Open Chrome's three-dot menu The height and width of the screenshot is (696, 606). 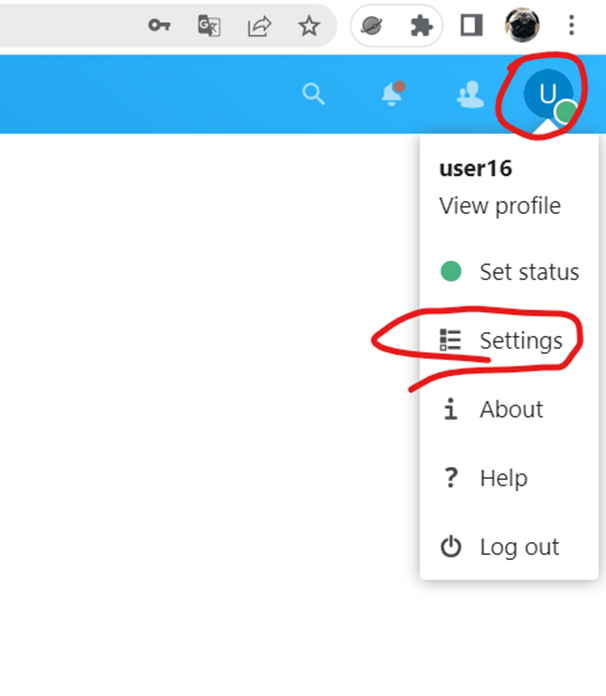coord(571,26)
